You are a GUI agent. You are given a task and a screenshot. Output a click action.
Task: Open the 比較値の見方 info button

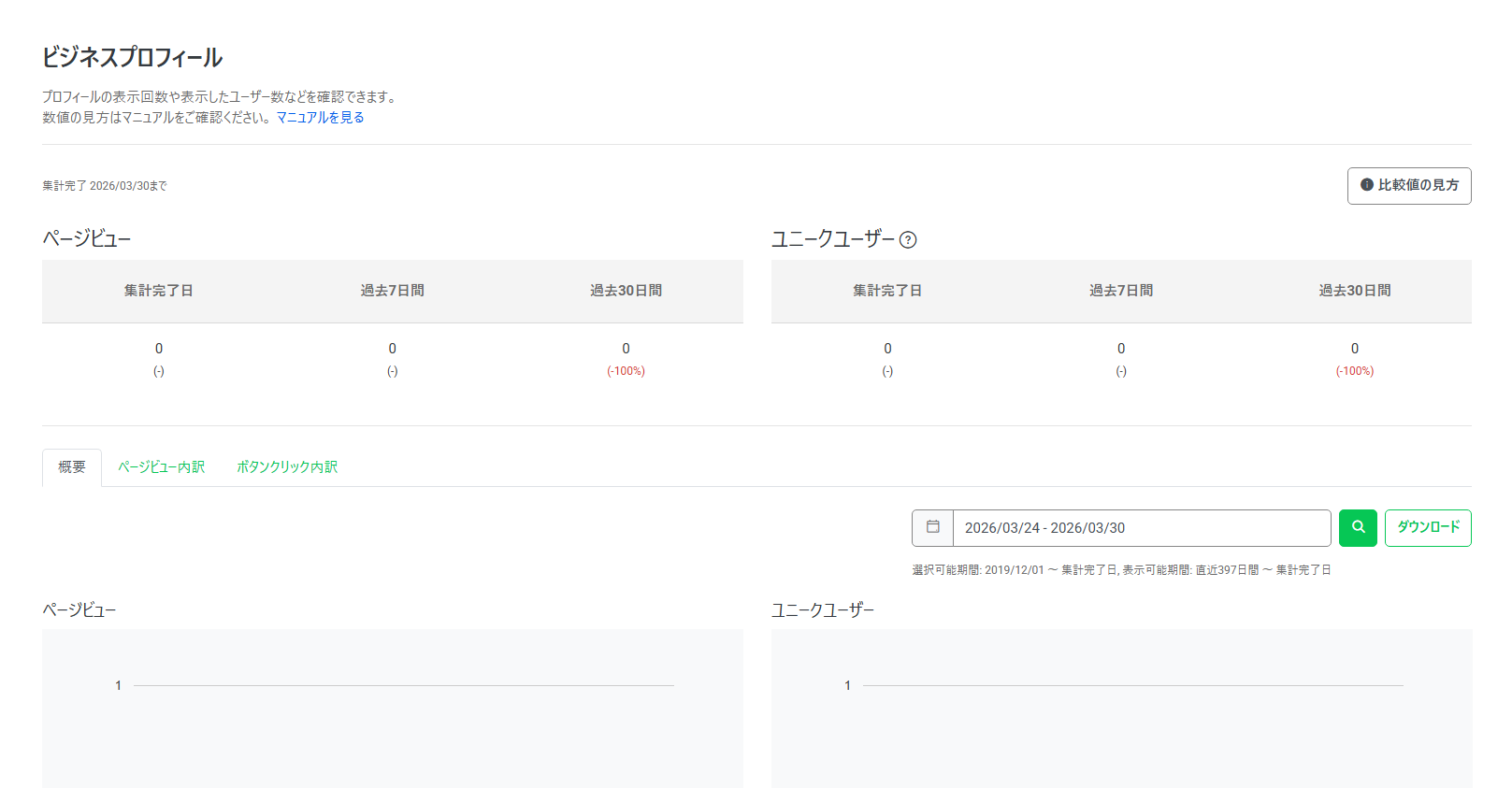coord(1408,185)
